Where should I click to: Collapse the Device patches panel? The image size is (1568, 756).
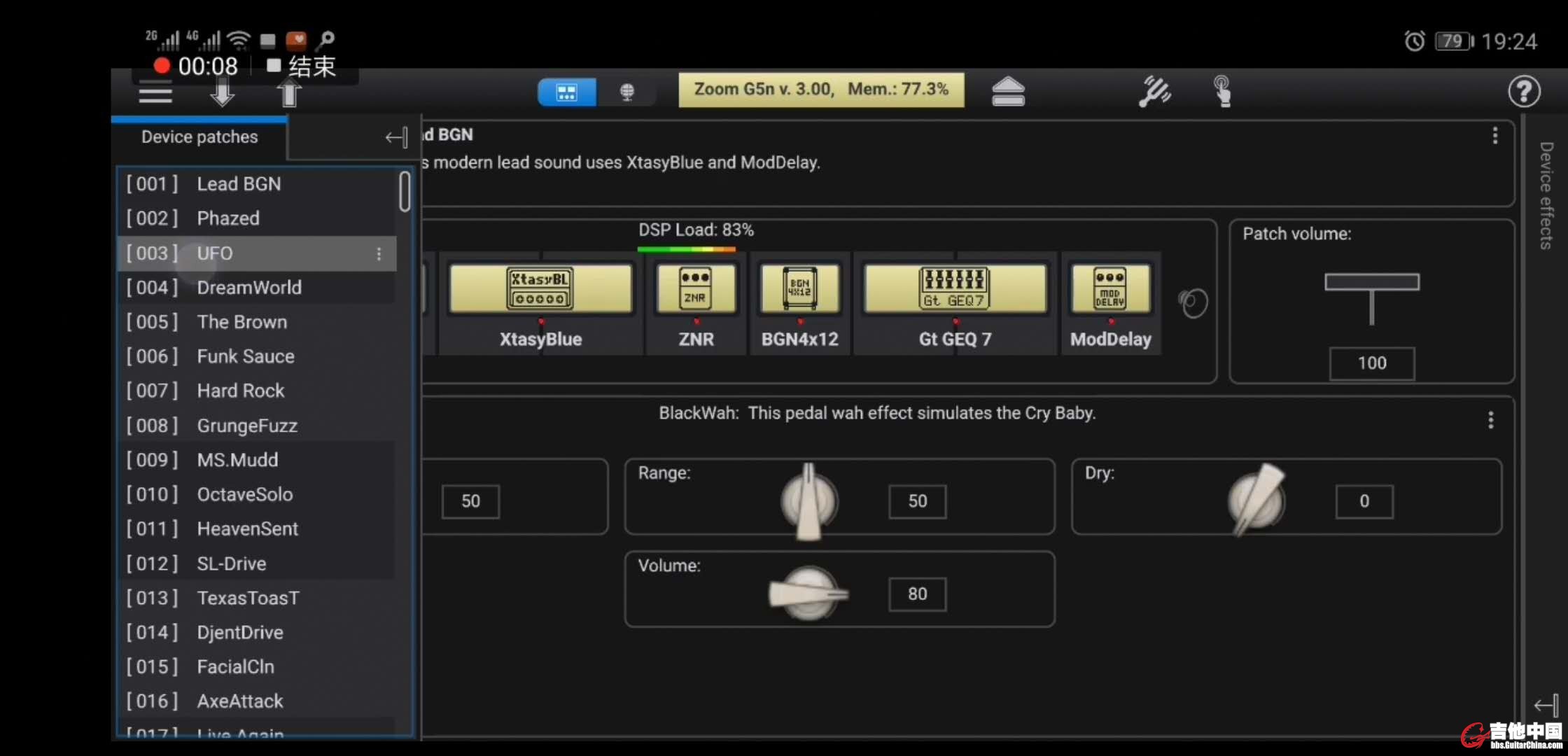pos(396,137)
